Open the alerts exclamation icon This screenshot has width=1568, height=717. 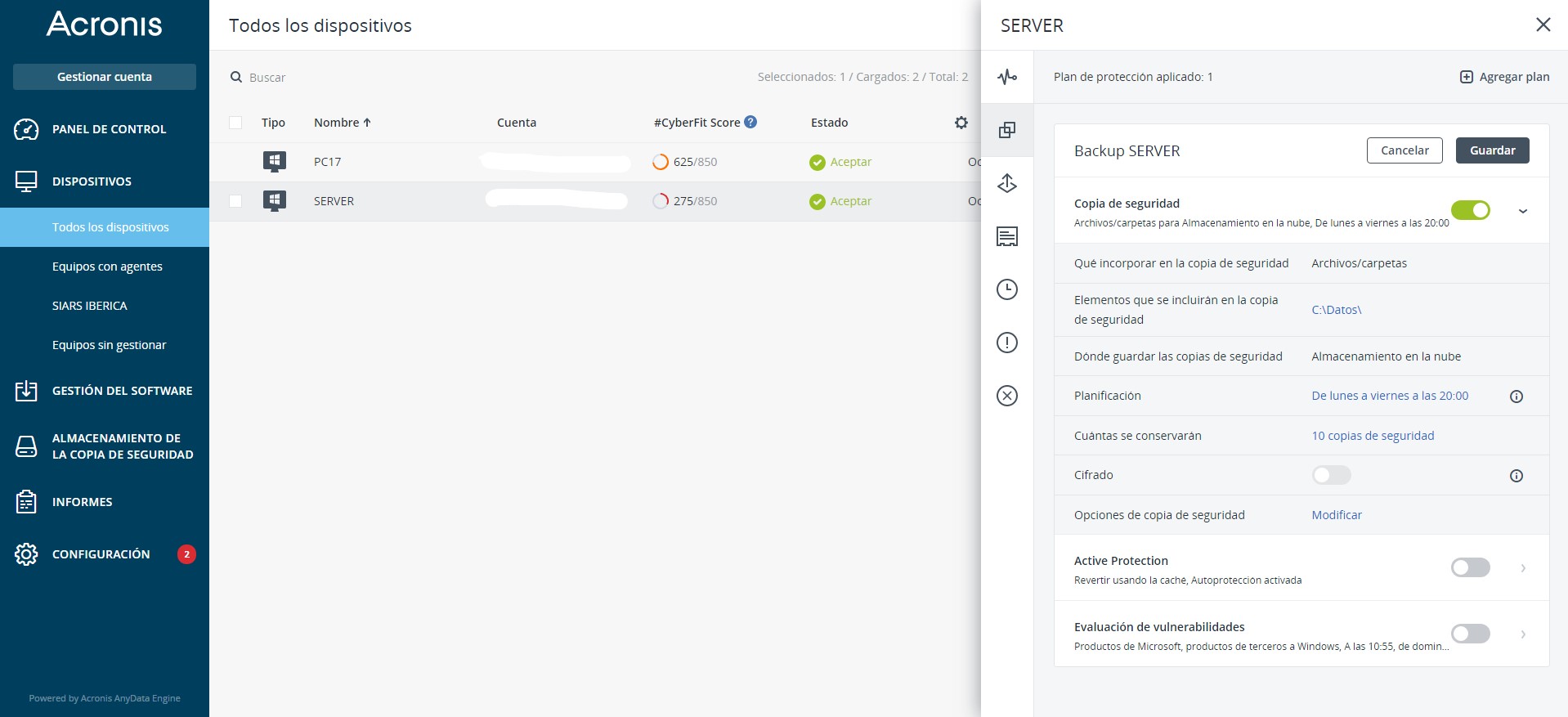[x=1007, y=343]
